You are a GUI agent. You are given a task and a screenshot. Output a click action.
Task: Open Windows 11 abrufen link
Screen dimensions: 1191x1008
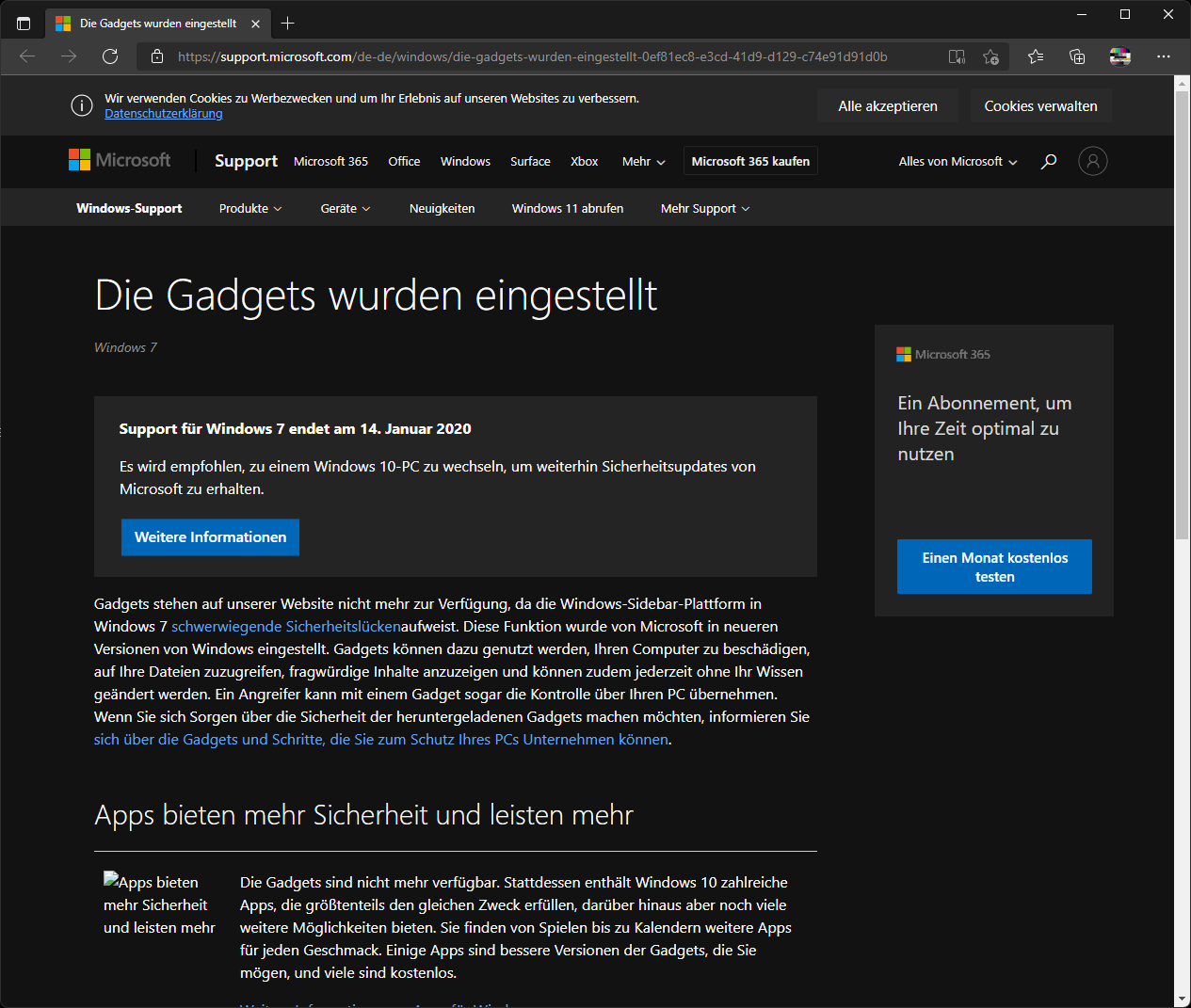click(568, 209)
